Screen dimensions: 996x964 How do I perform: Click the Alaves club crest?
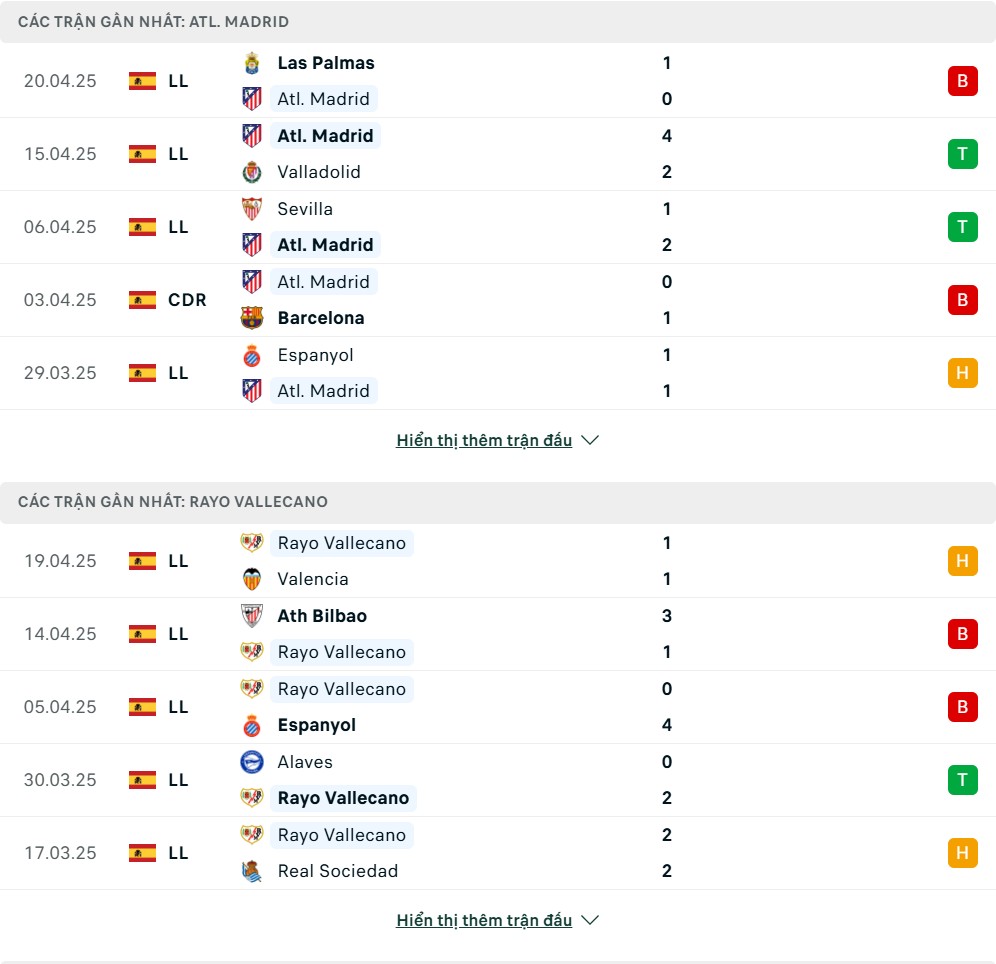point(252,761)
